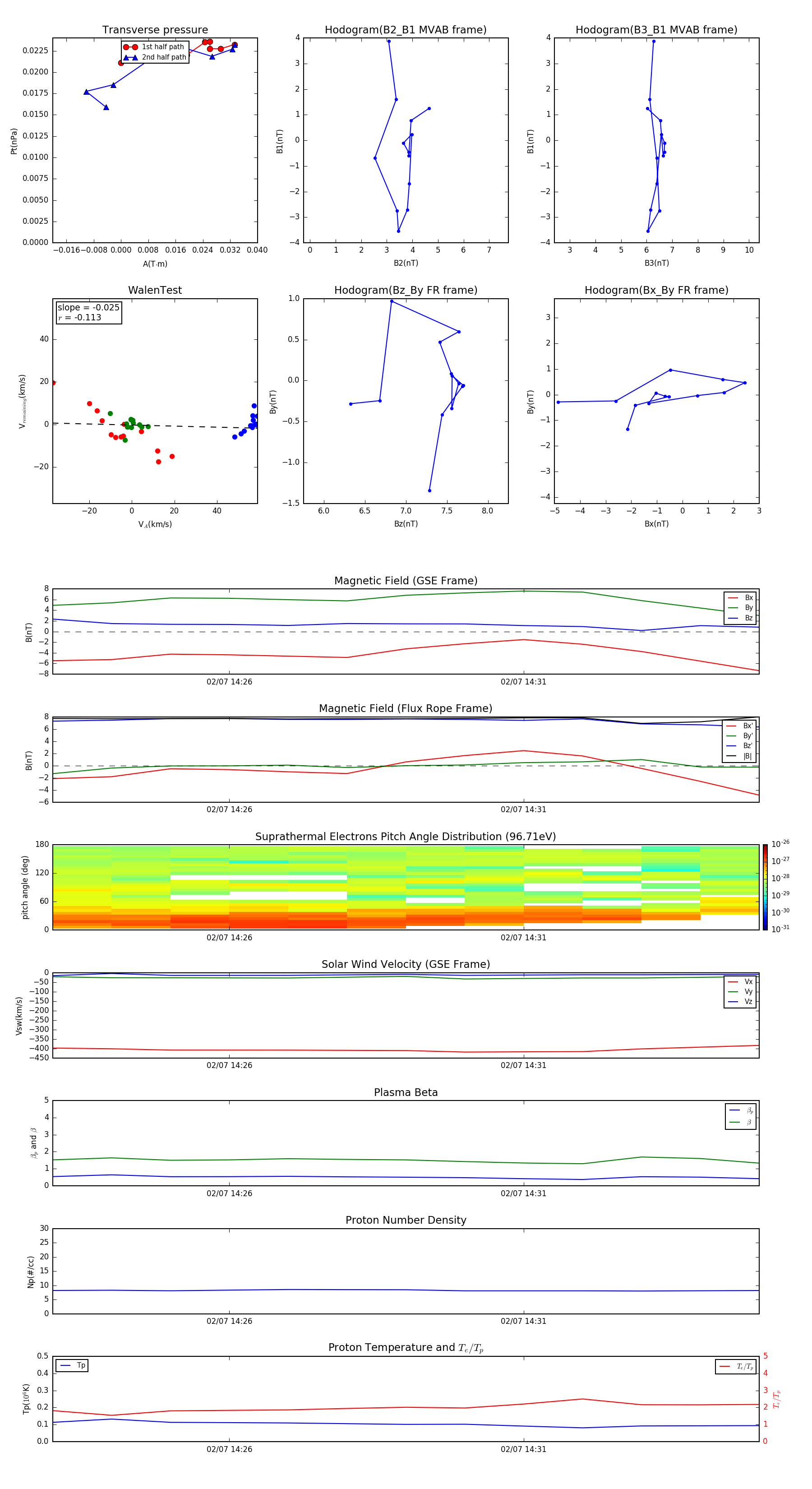Click the Bz' legend entry in Flux Rope plot
The width and height of the screenshot is (812, 1489).
(740, 746)
